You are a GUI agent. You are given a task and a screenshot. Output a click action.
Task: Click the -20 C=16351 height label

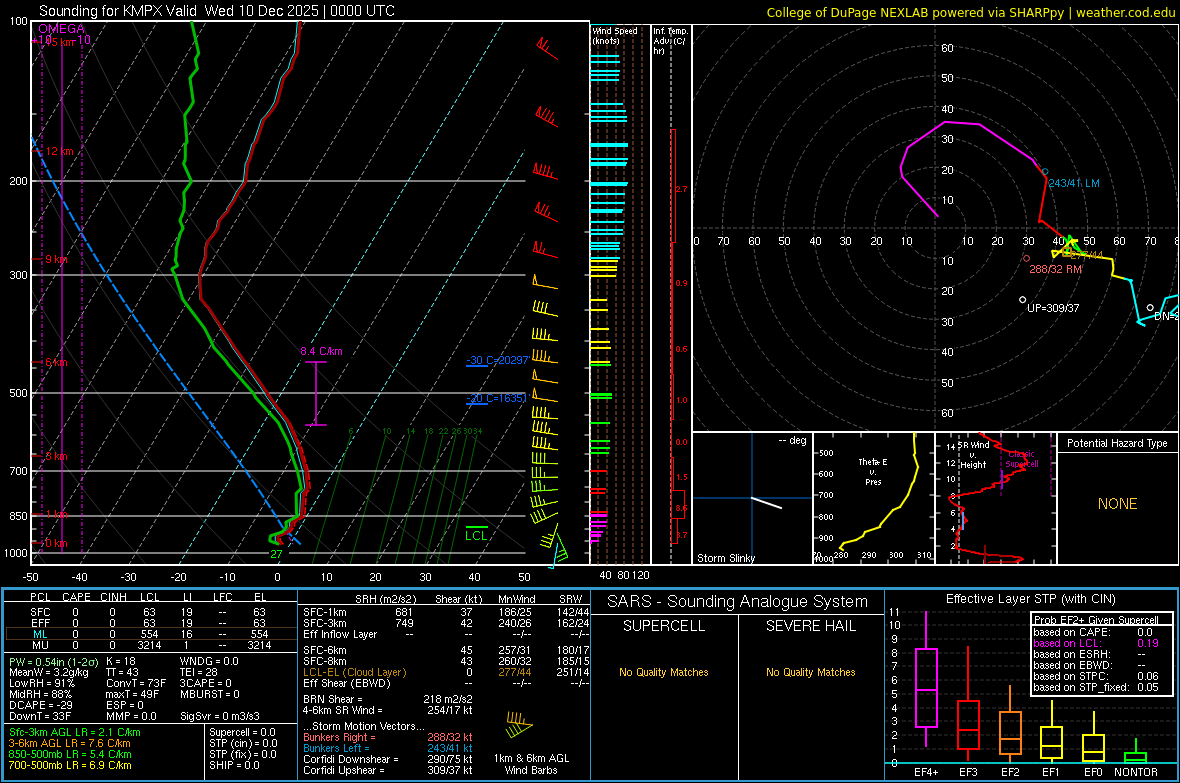click(497, 398)
